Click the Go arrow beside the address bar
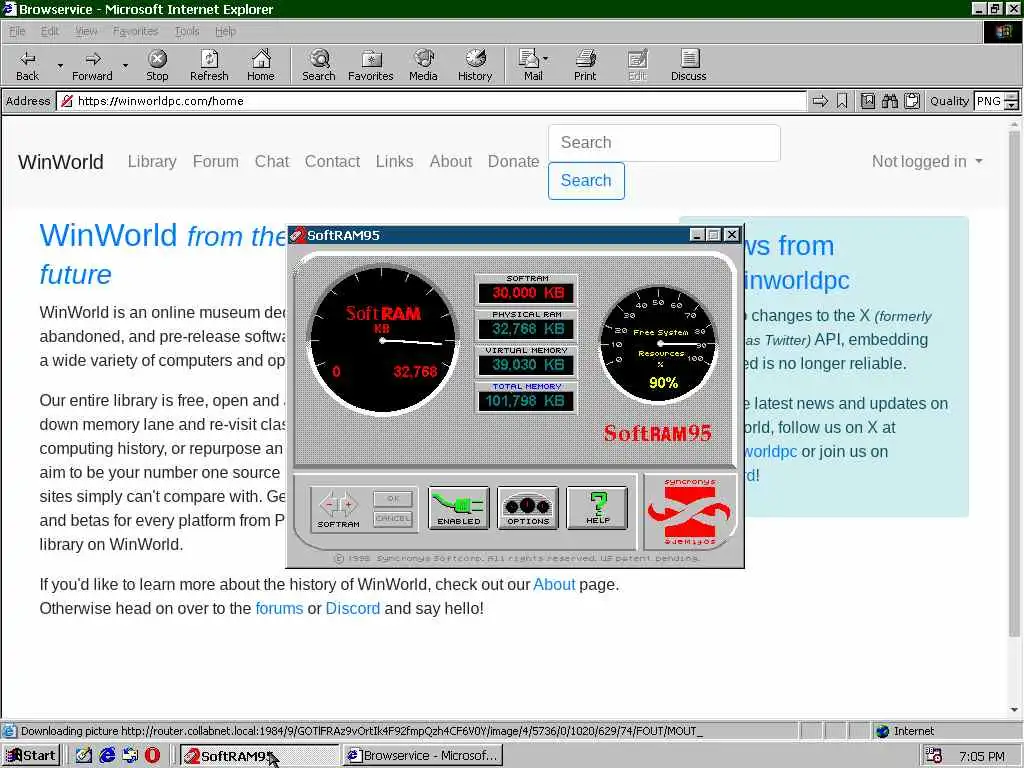Image resolution: width=1024 pixels, height=768 pixels. (x=820, y=101)
